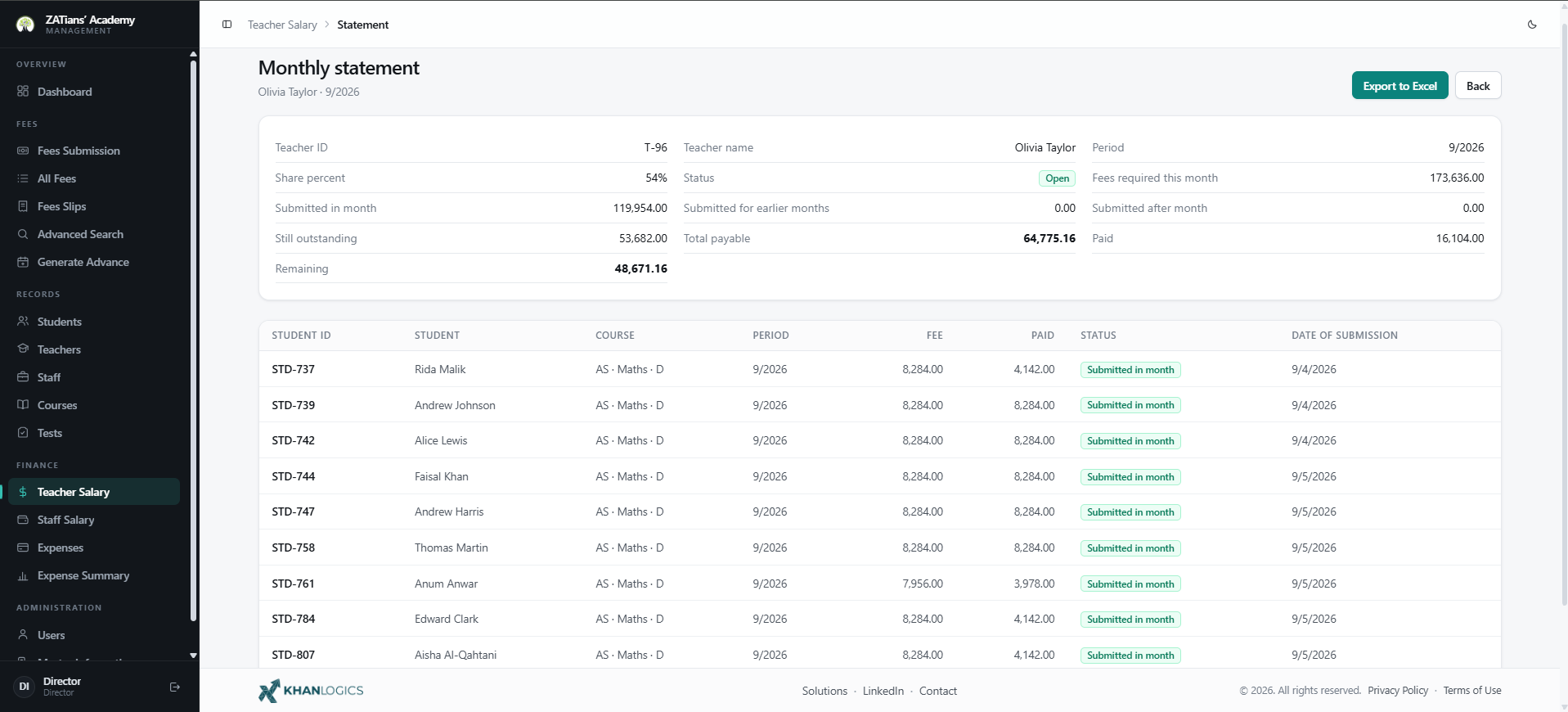Click the All Fees list icon
The width and height of the screenshot is (1568, 712).
click(23, 178)
